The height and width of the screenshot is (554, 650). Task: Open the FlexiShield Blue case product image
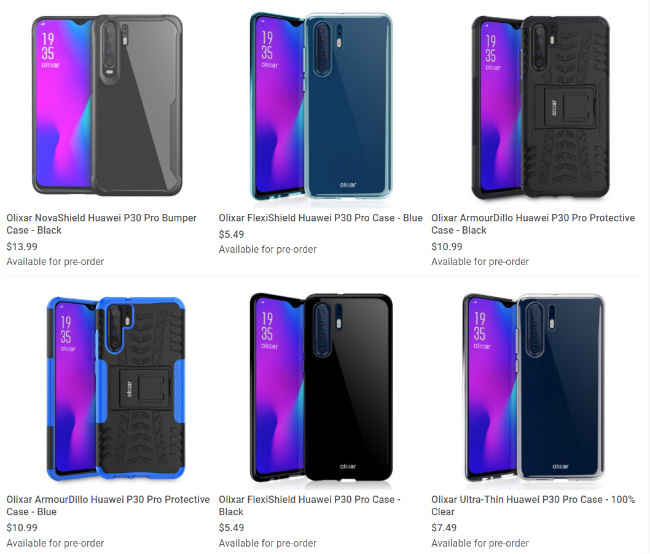(x=321, y=107)
